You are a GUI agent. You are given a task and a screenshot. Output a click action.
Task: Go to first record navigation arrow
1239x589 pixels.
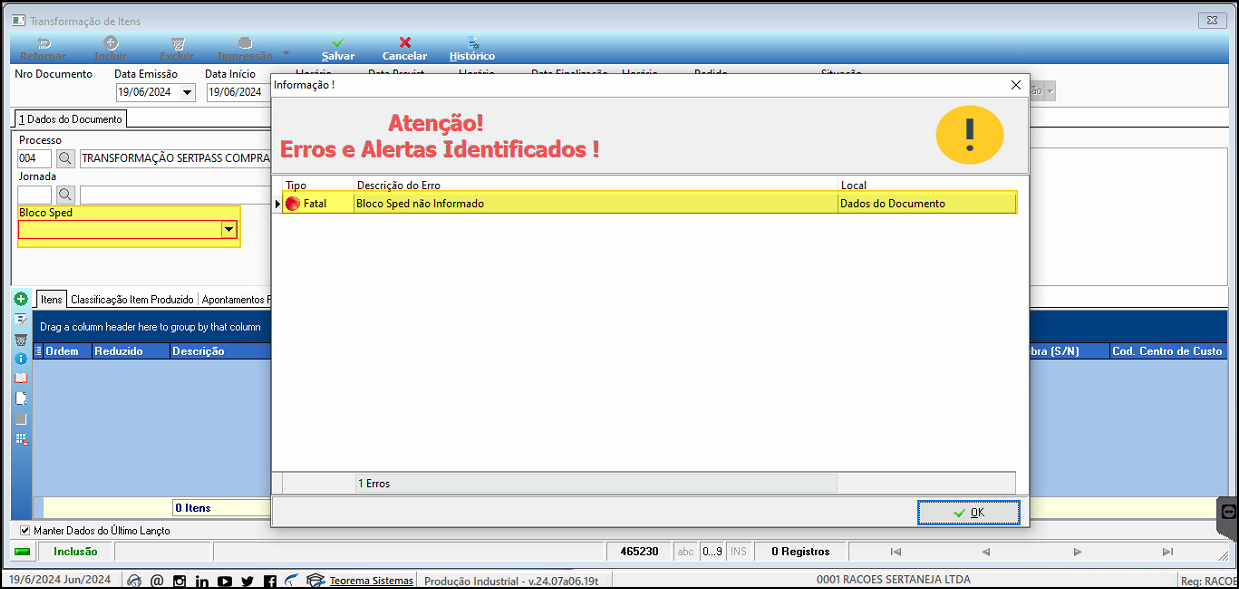[x=895, y=551]
